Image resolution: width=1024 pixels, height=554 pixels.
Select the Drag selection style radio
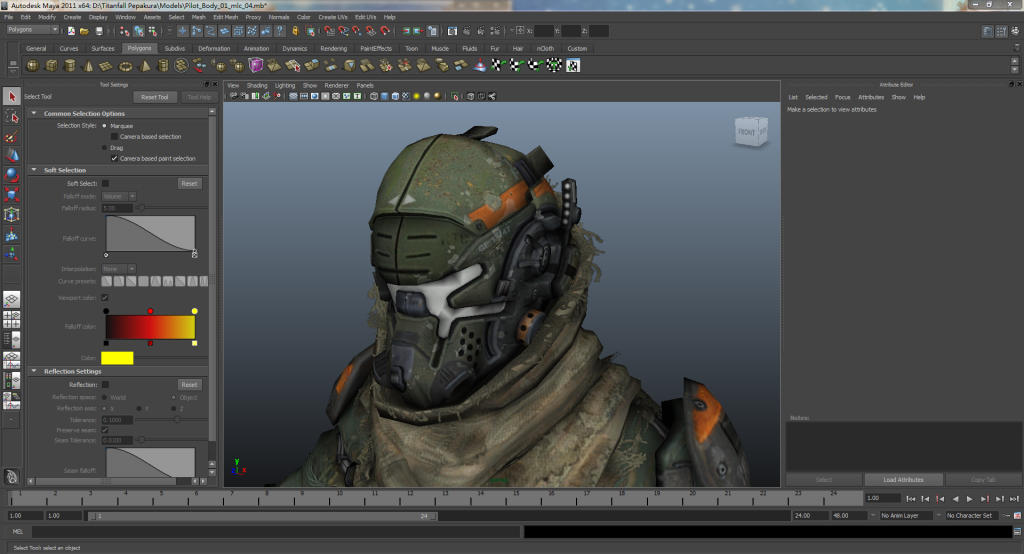tap(105, 147)
